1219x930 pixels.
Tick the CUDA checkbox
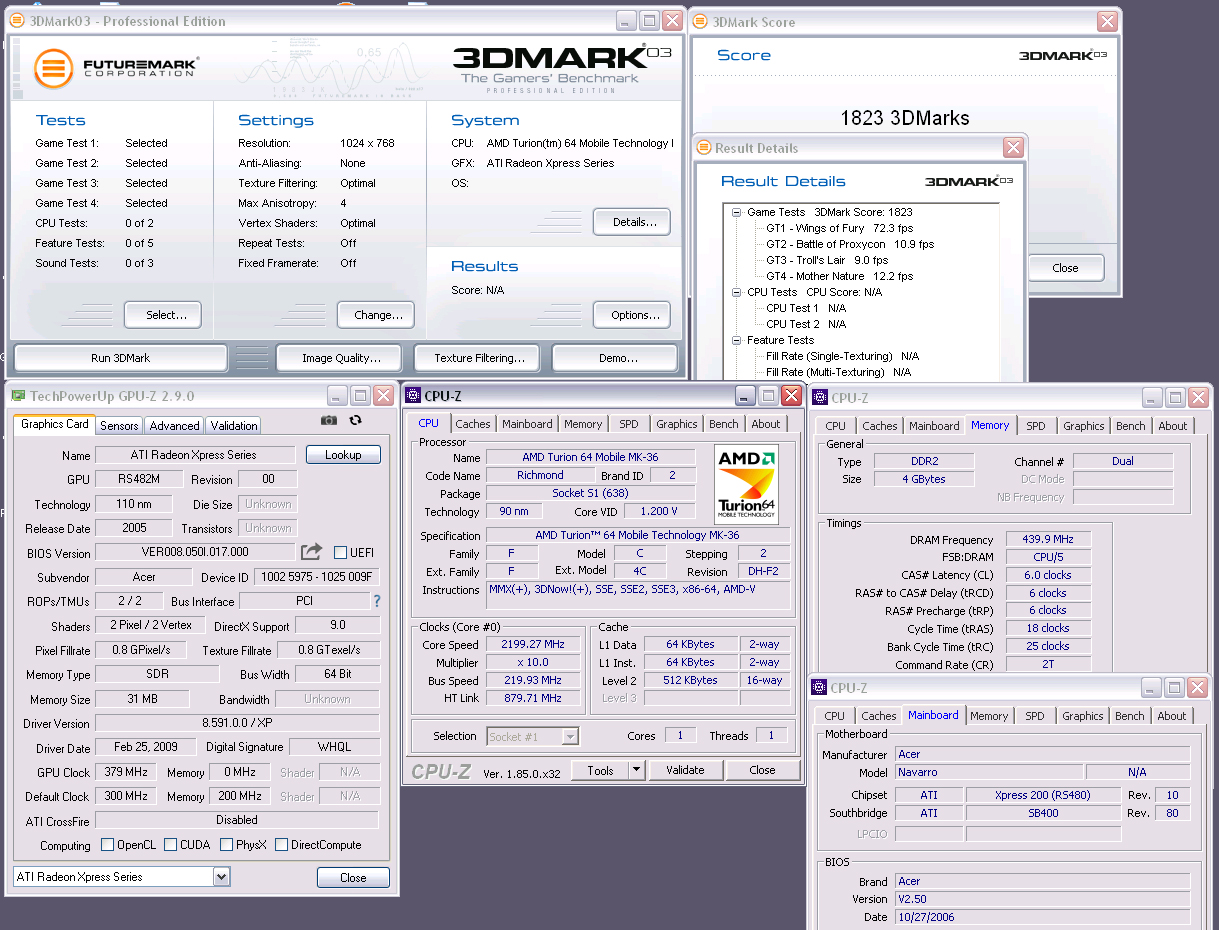click(170, 845)
